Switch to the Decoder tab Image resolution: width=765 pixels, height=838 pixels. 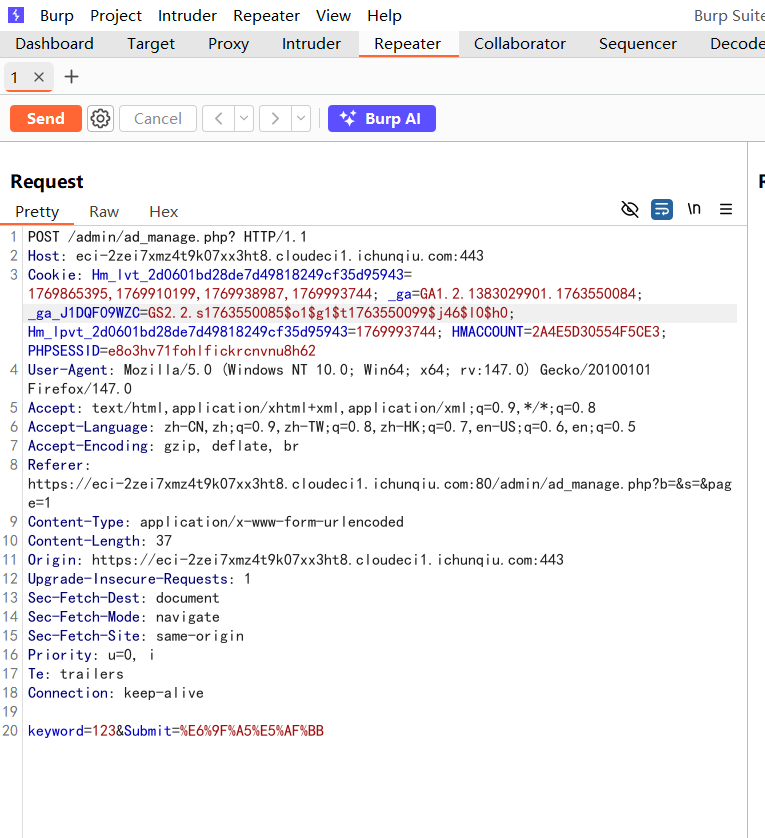click(x=737, y=44)
